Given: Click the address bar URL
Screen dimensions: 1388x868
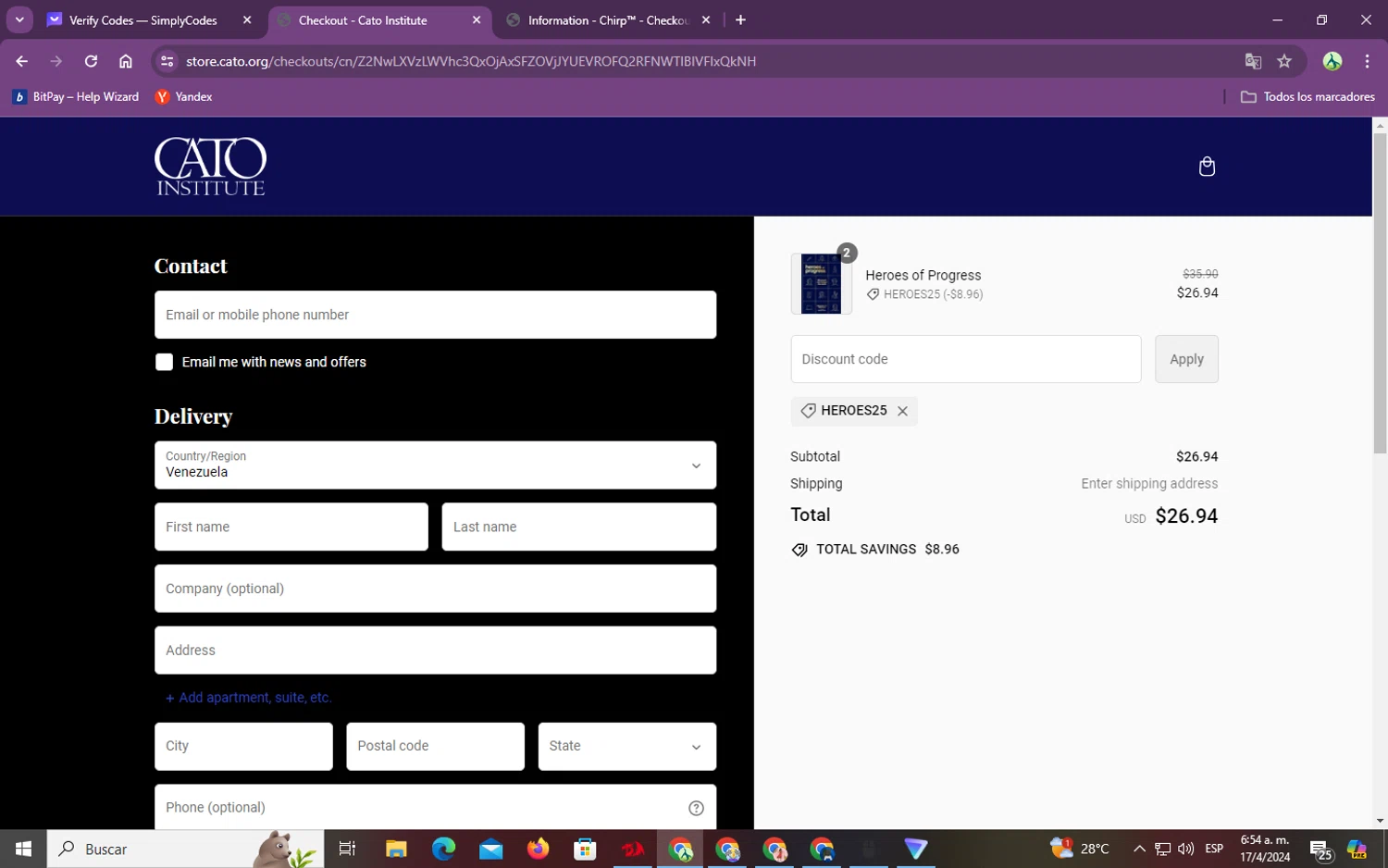Looking at the screenshot, I should click(470, 61).
